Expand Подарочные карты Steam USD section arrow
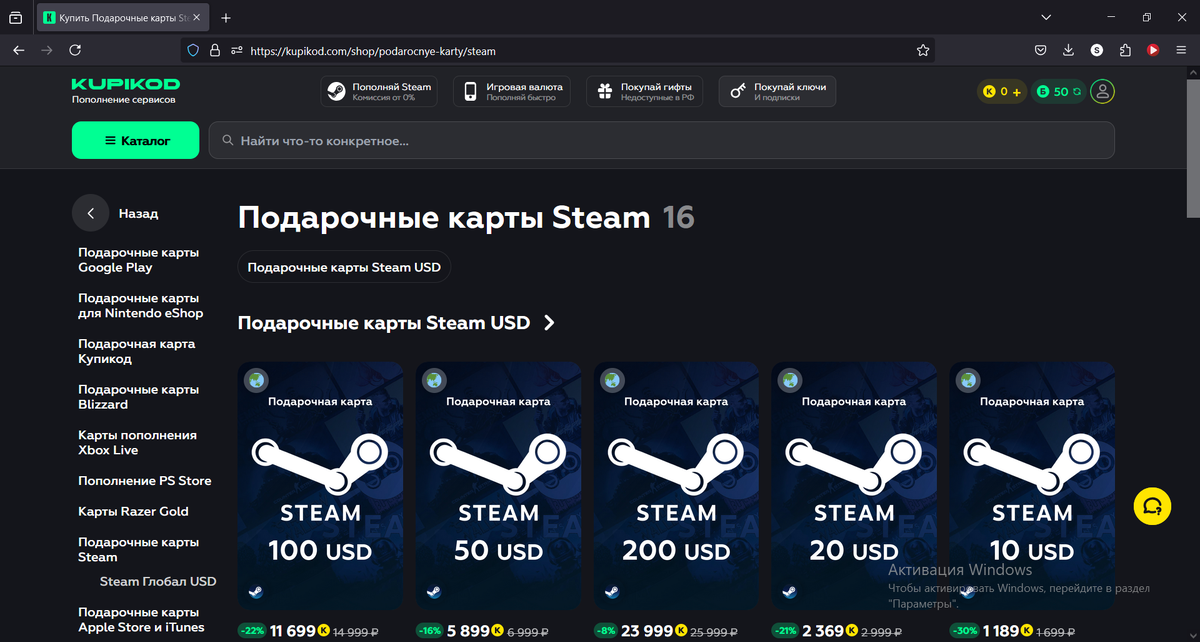Image resolution: width=1200 pixels, height=642 pixels. 548,323
